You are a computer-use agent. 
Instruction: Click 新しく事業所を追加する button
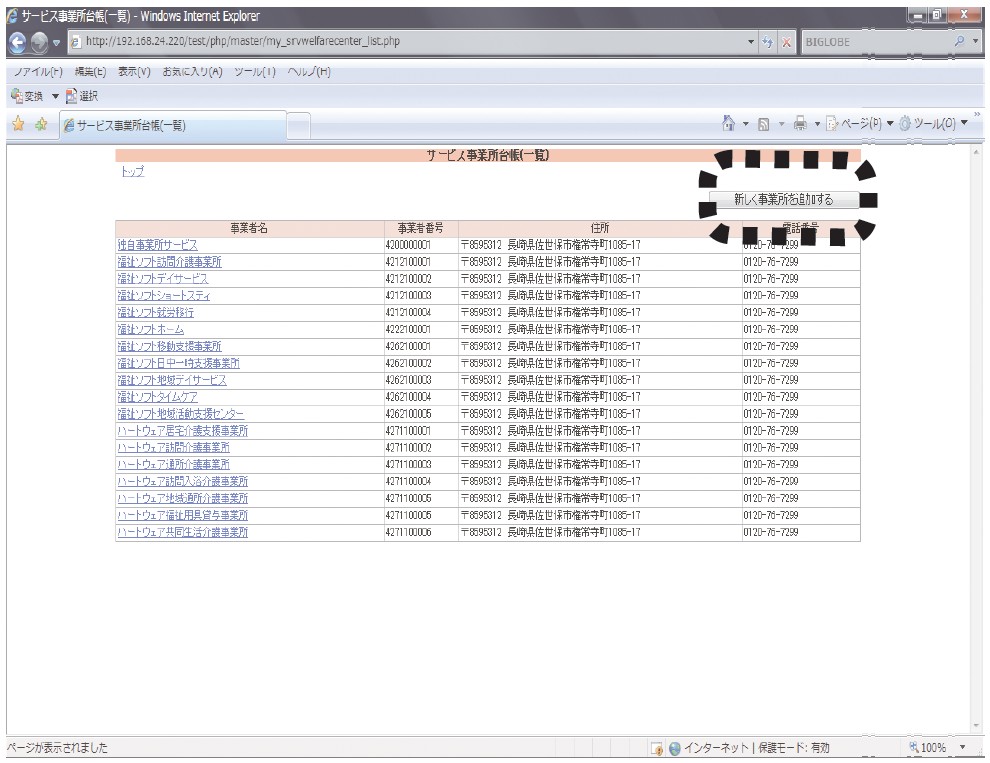pyautogui.click(x=783, y=199)
